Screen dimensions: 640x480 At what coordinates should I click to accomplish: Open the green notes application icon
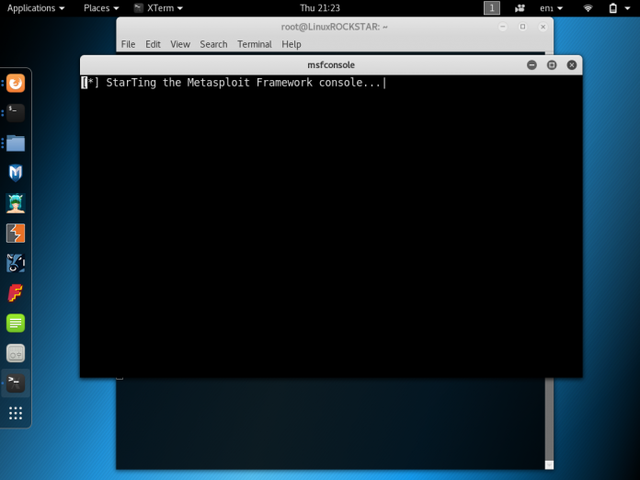16,323
